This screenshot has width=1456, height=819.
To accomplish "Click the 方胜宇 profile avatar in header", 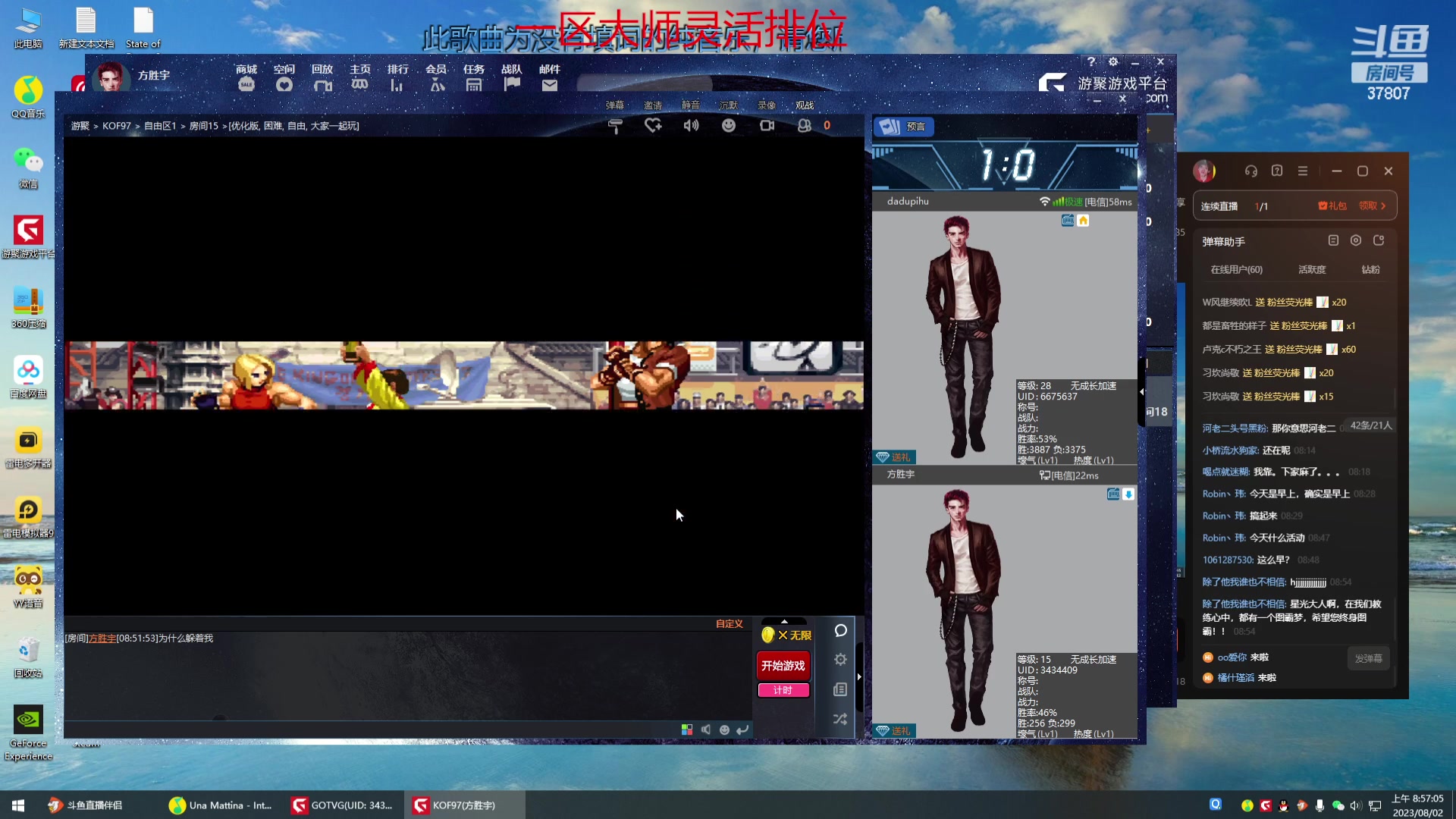I will 111,77.
